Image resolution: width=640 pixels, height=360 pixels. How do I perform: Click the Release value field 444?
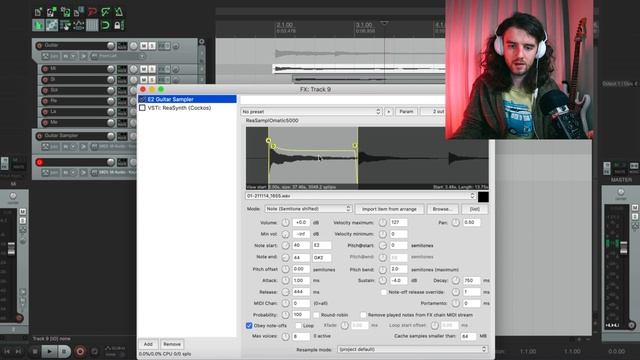click(301, 292)
